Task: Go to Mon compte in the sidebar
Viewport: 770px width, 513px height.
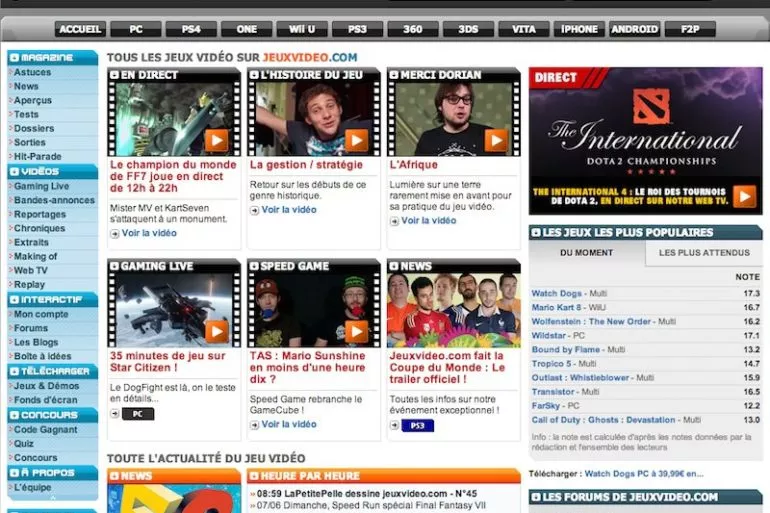Action: tap(41, 314)
